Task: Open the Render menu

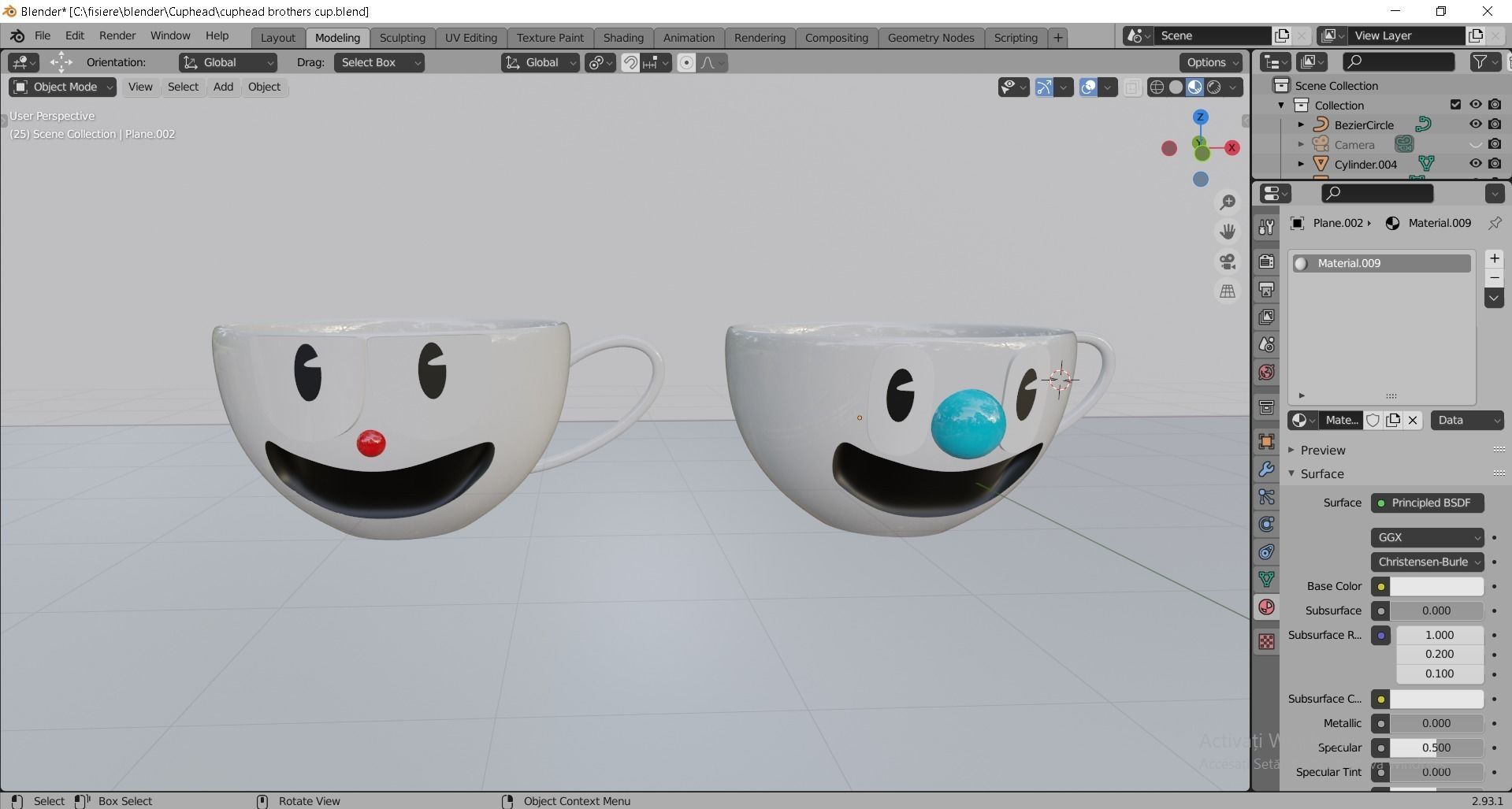Action: pos(117,35)
